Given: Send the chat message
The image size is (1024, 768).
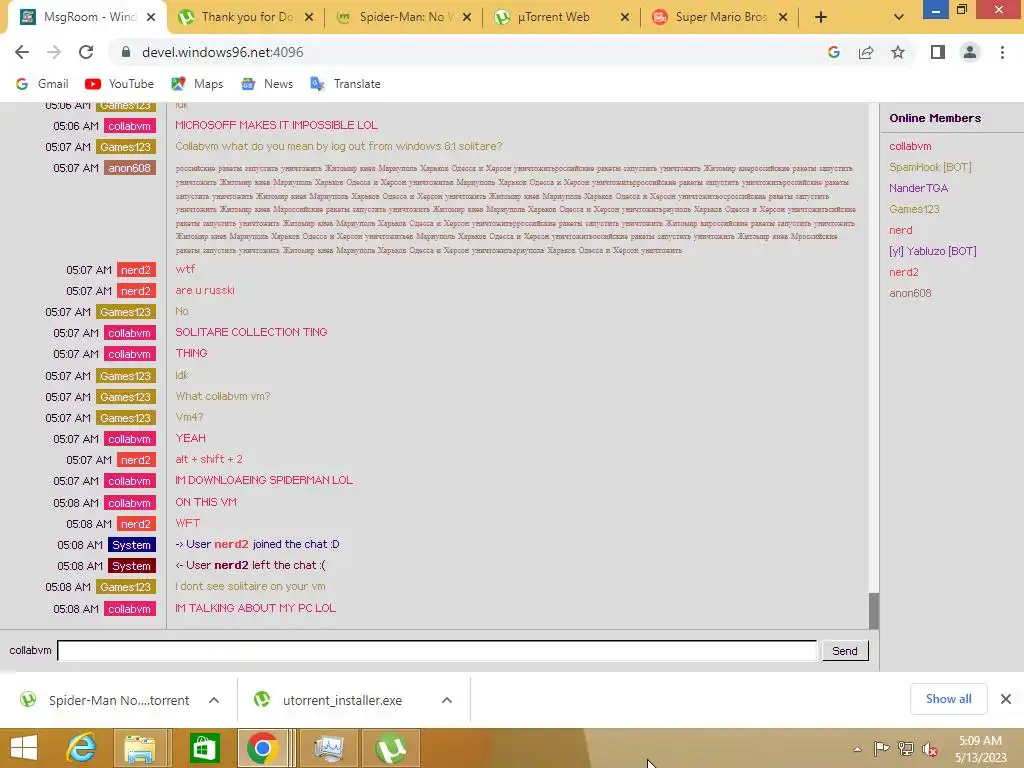Looking at the screenshot, I should 844,651.
